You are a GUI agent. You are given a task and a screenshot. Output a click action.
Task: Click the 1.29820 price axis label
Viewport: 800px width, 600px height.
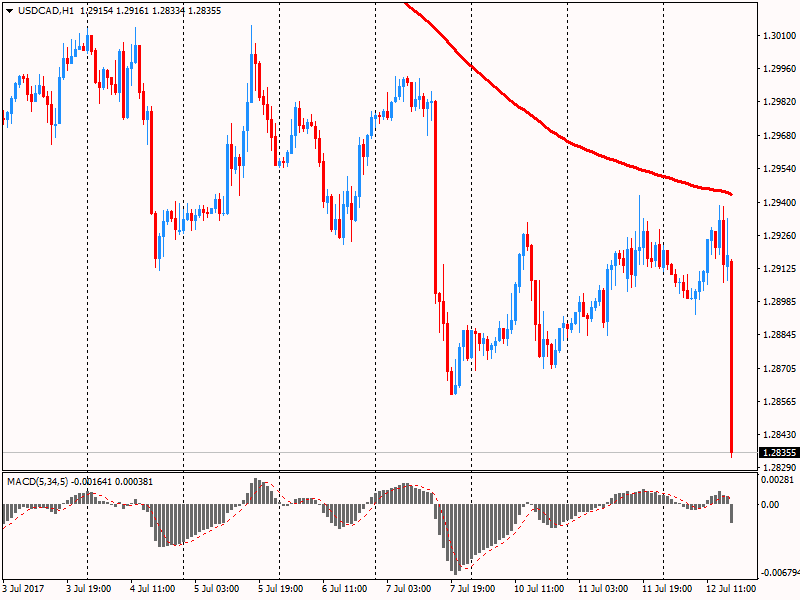(779, 102)
